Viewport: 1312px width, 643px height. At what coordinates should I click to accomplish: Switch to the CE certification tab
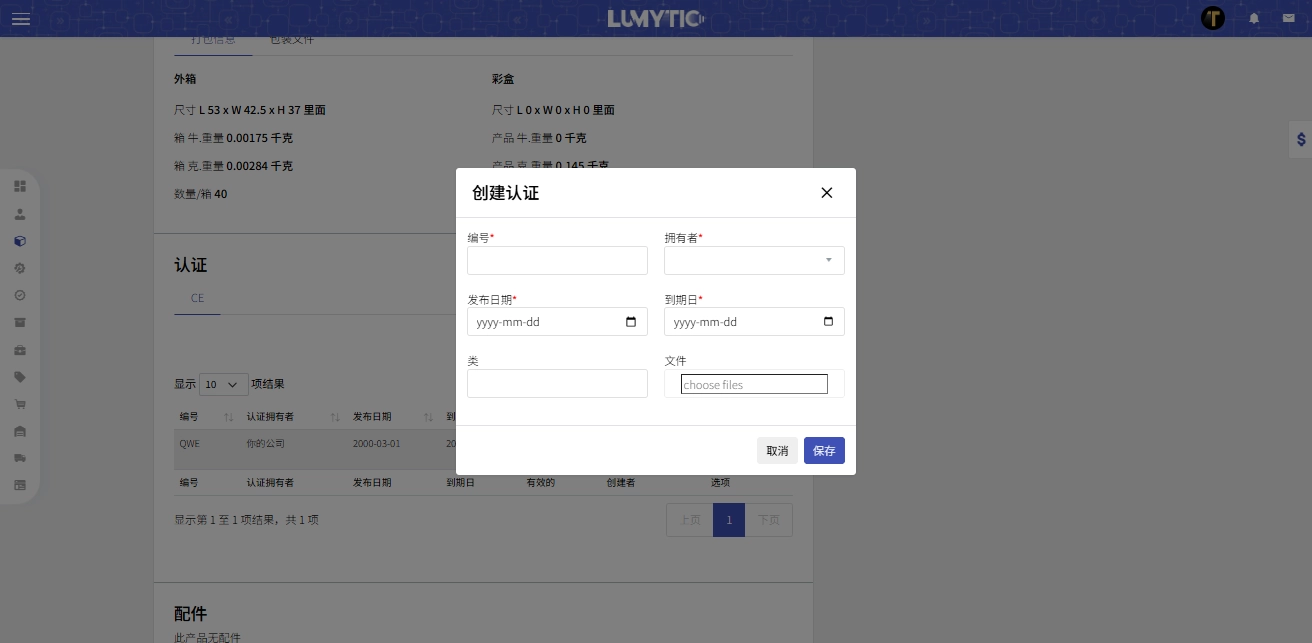[x=197, y=298]
